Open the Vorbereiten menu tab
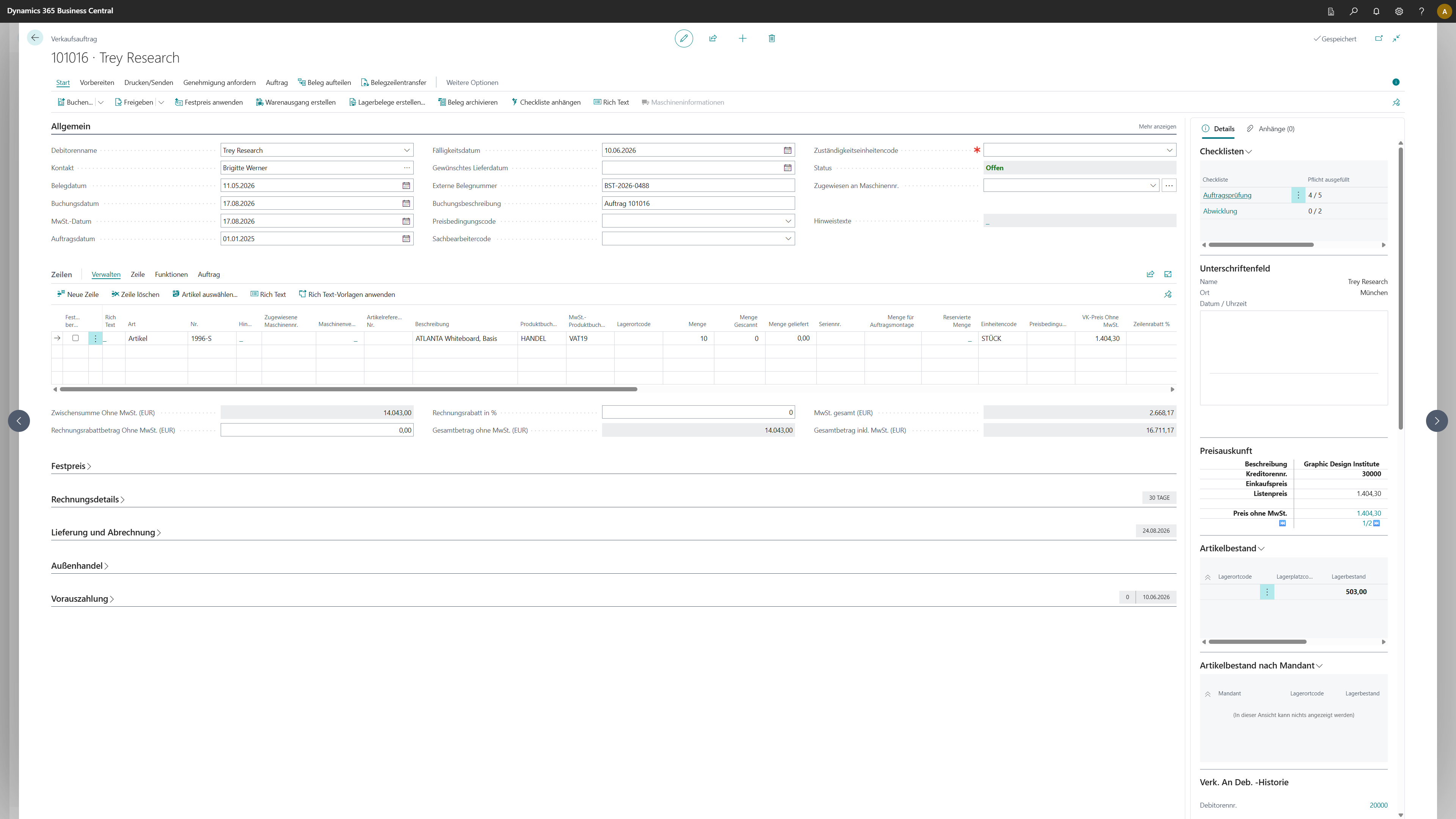 [x=97, y=83]
